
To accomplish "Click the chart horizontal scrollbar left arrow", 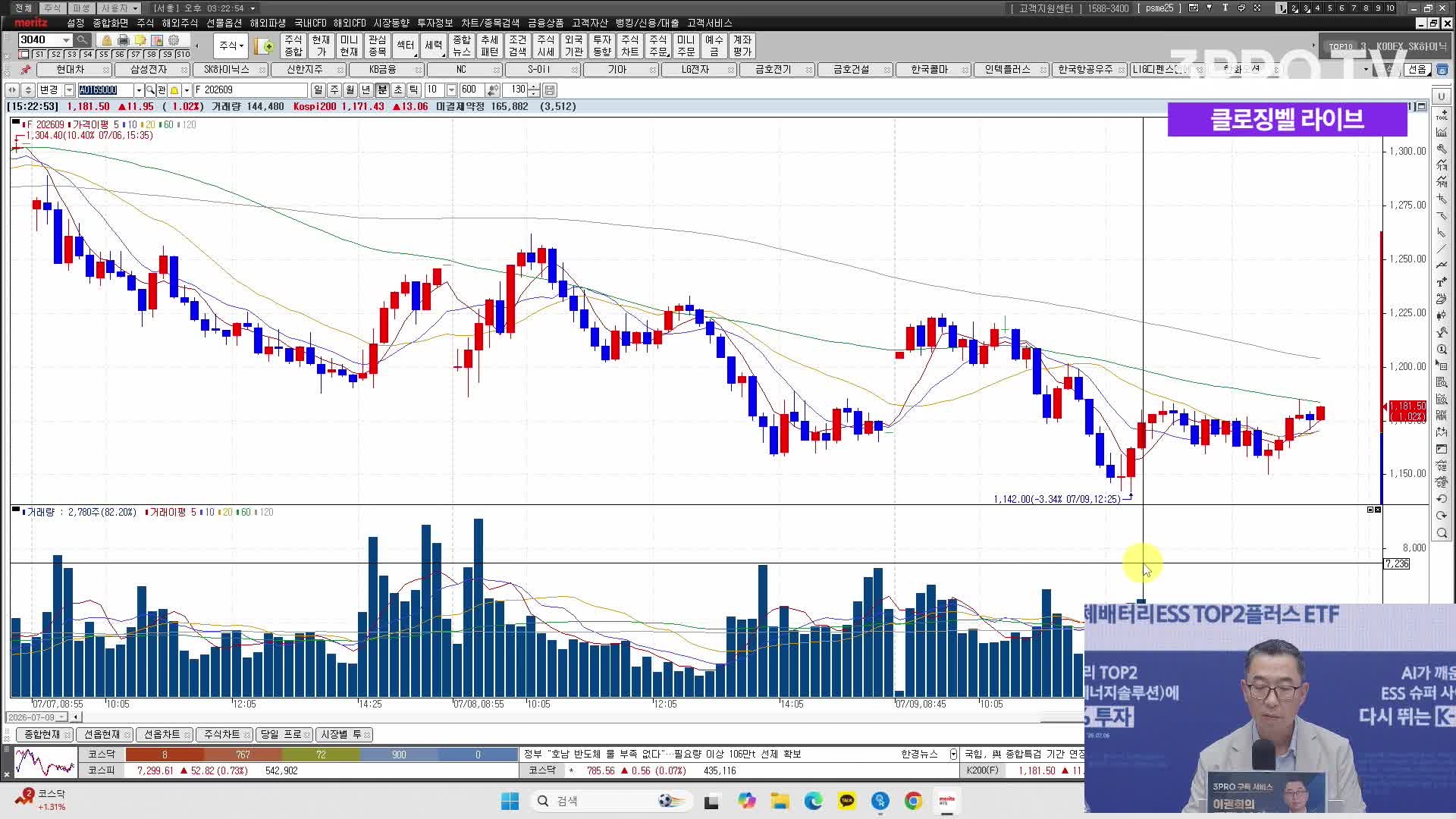I will pos(76,717).
